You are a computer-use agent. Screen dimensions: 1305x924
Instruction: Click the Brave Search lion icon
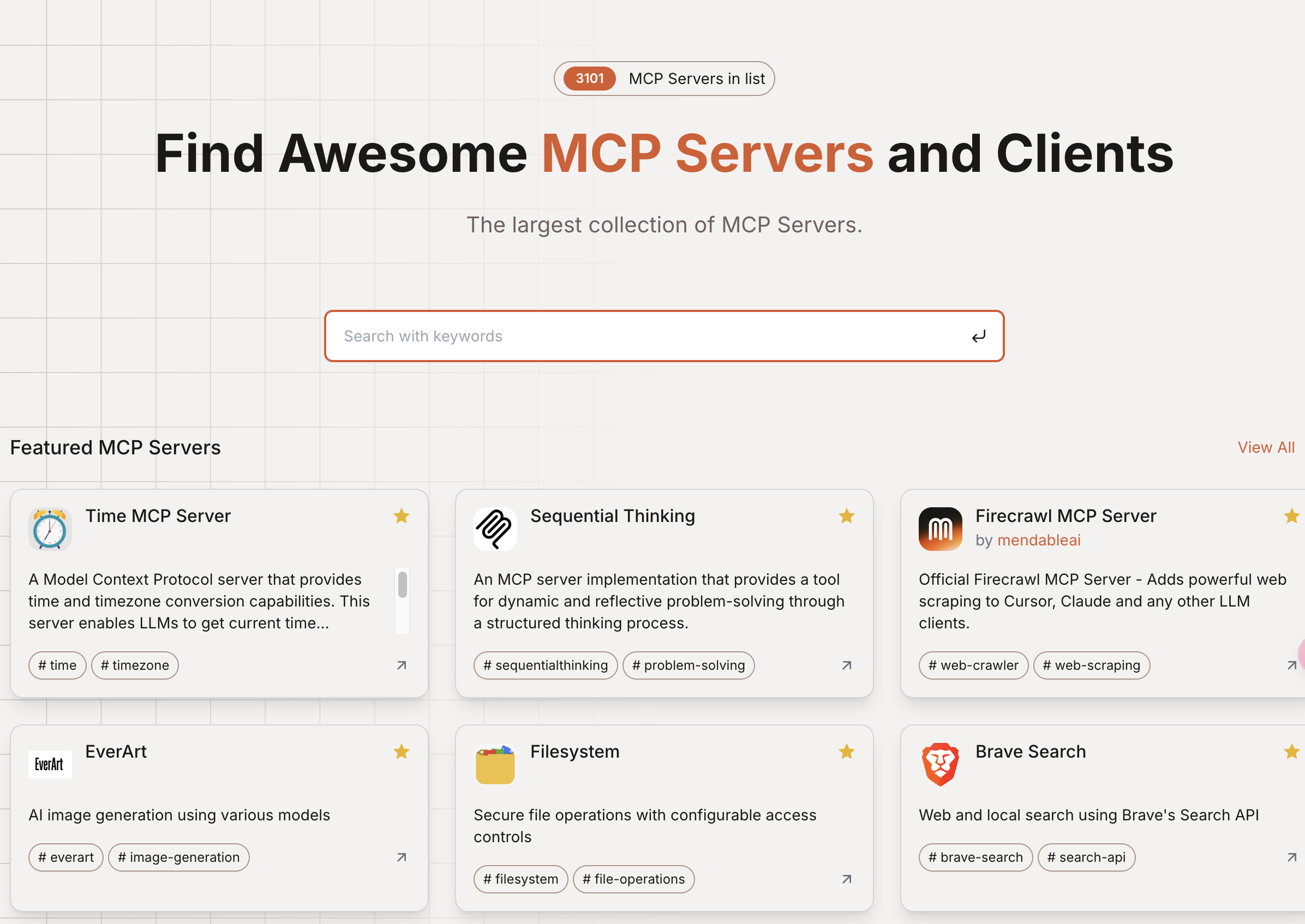click(939, 764)
